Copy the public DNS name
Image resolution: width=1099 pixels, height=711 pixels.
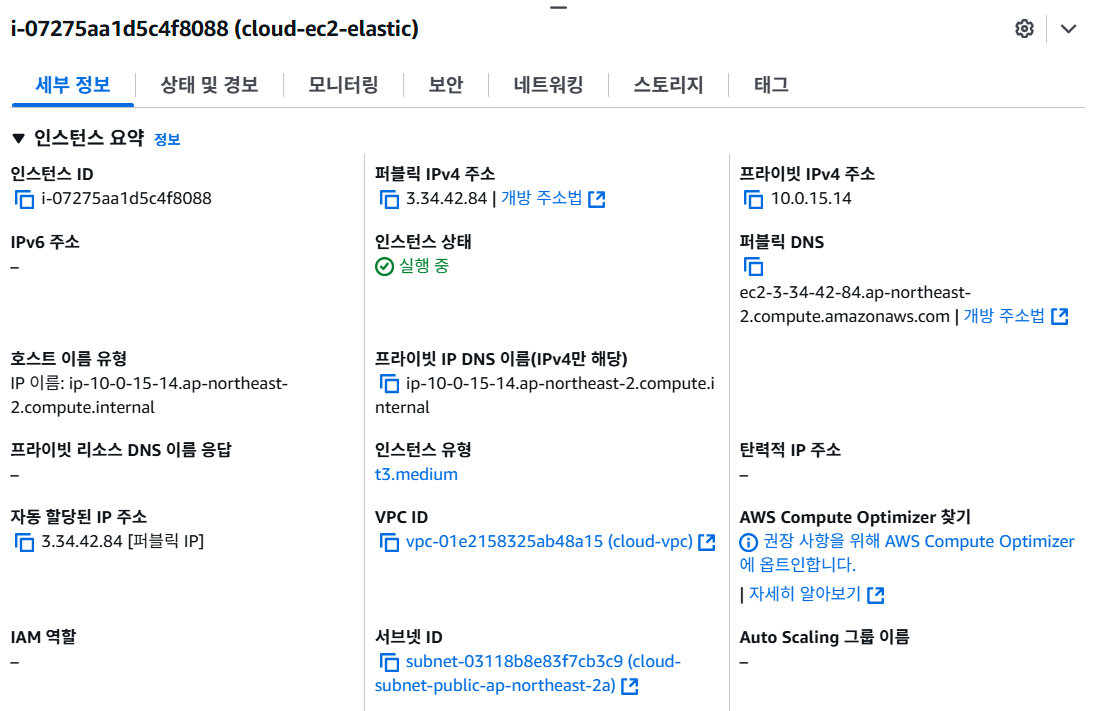pyautogui.click(x=754, y=267)
